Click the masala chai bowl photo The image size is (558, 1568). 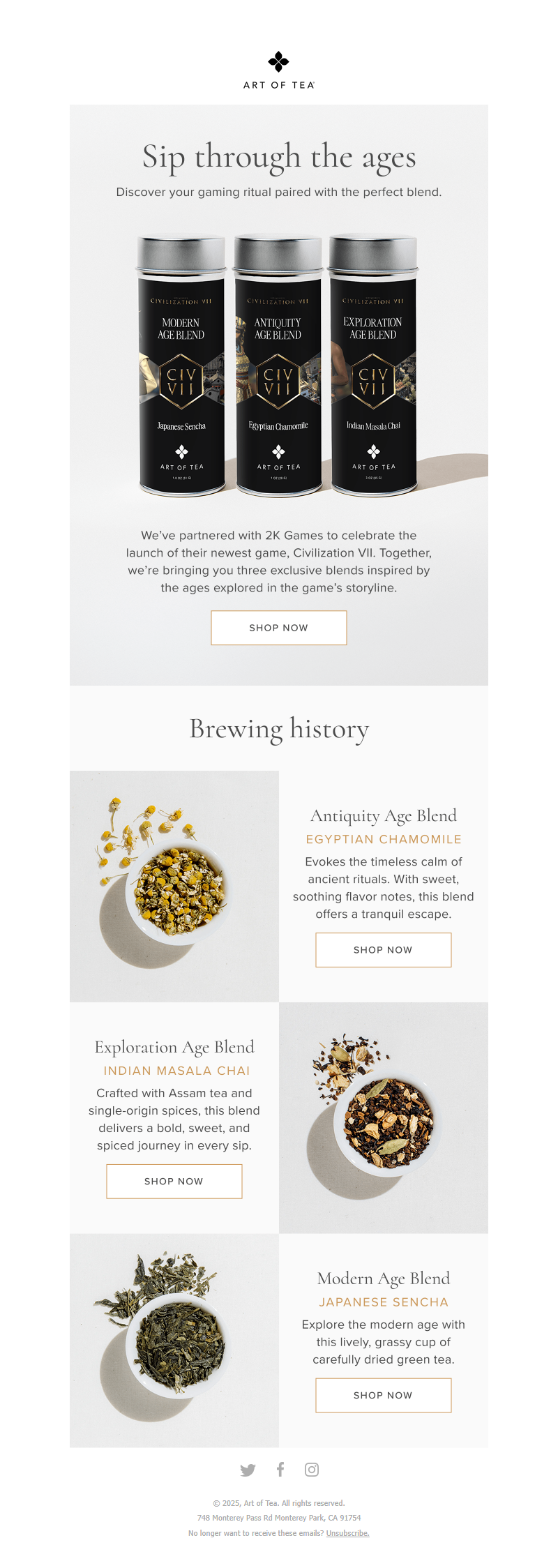pos(384,1118)
